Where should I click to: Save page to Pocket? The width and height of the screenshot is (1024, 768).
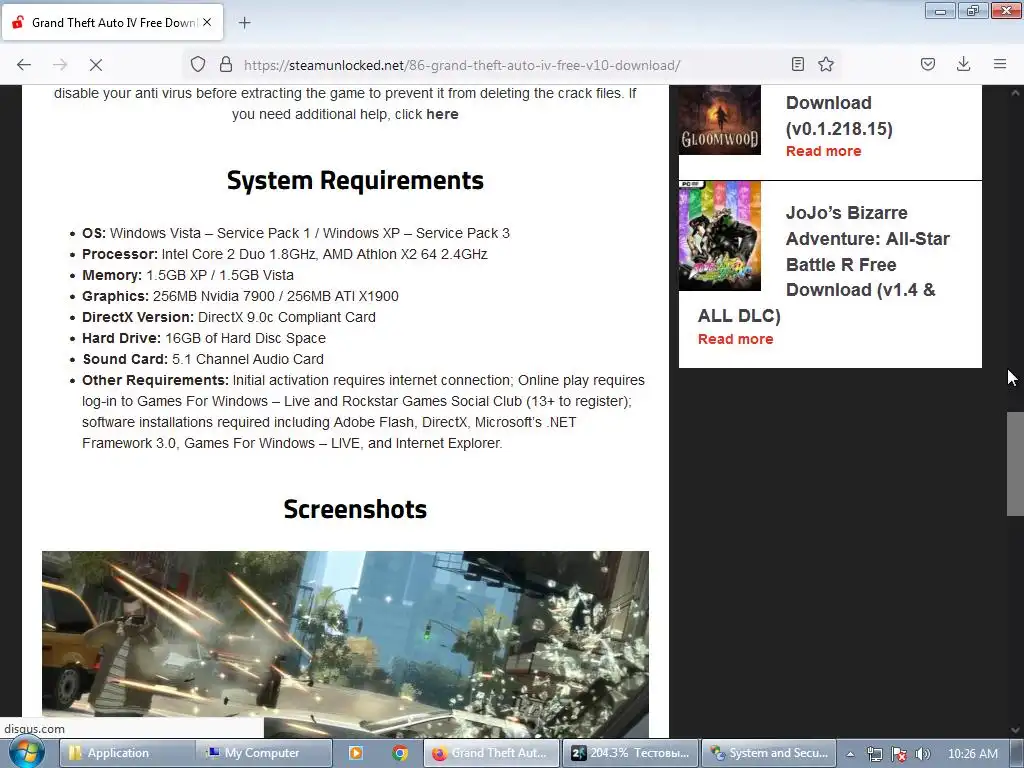click(x=928, y=64)
